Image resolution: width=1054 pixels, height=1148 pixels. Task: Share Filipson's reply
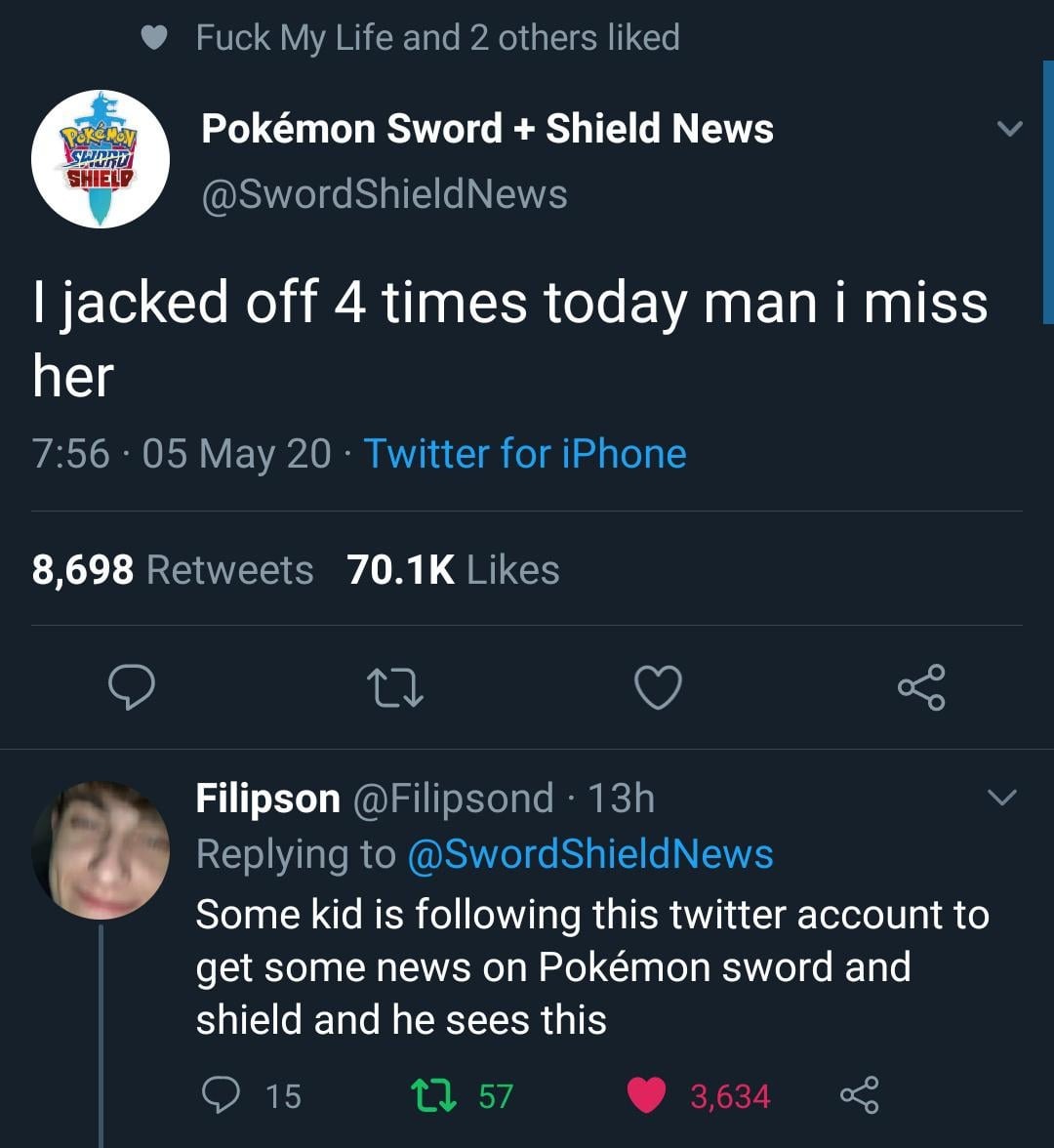(x=859, y=1095)
